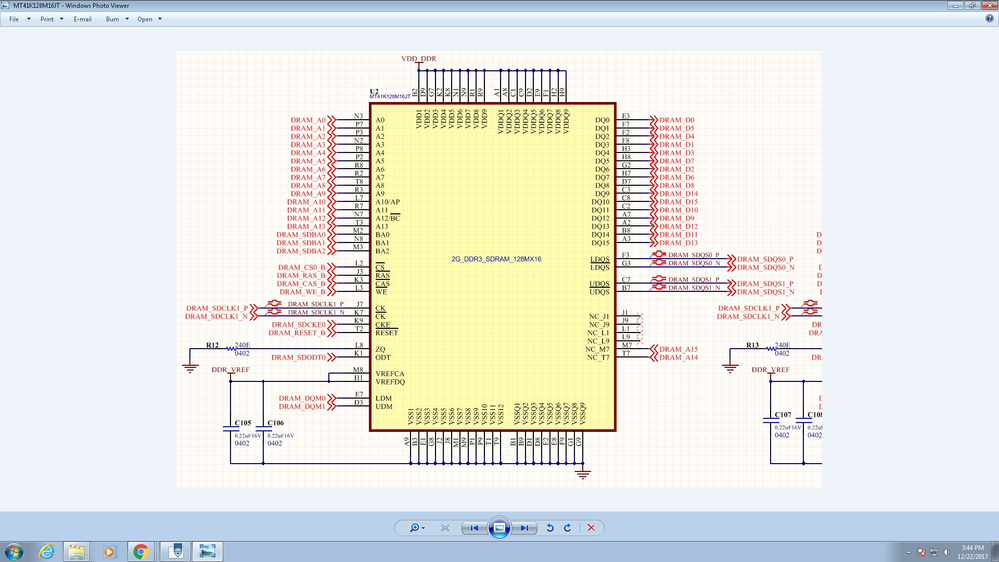Click the taskbar clock showing 3:44 PM
The height and width of the screenshot is (562, 999).
tap(972, 552)
